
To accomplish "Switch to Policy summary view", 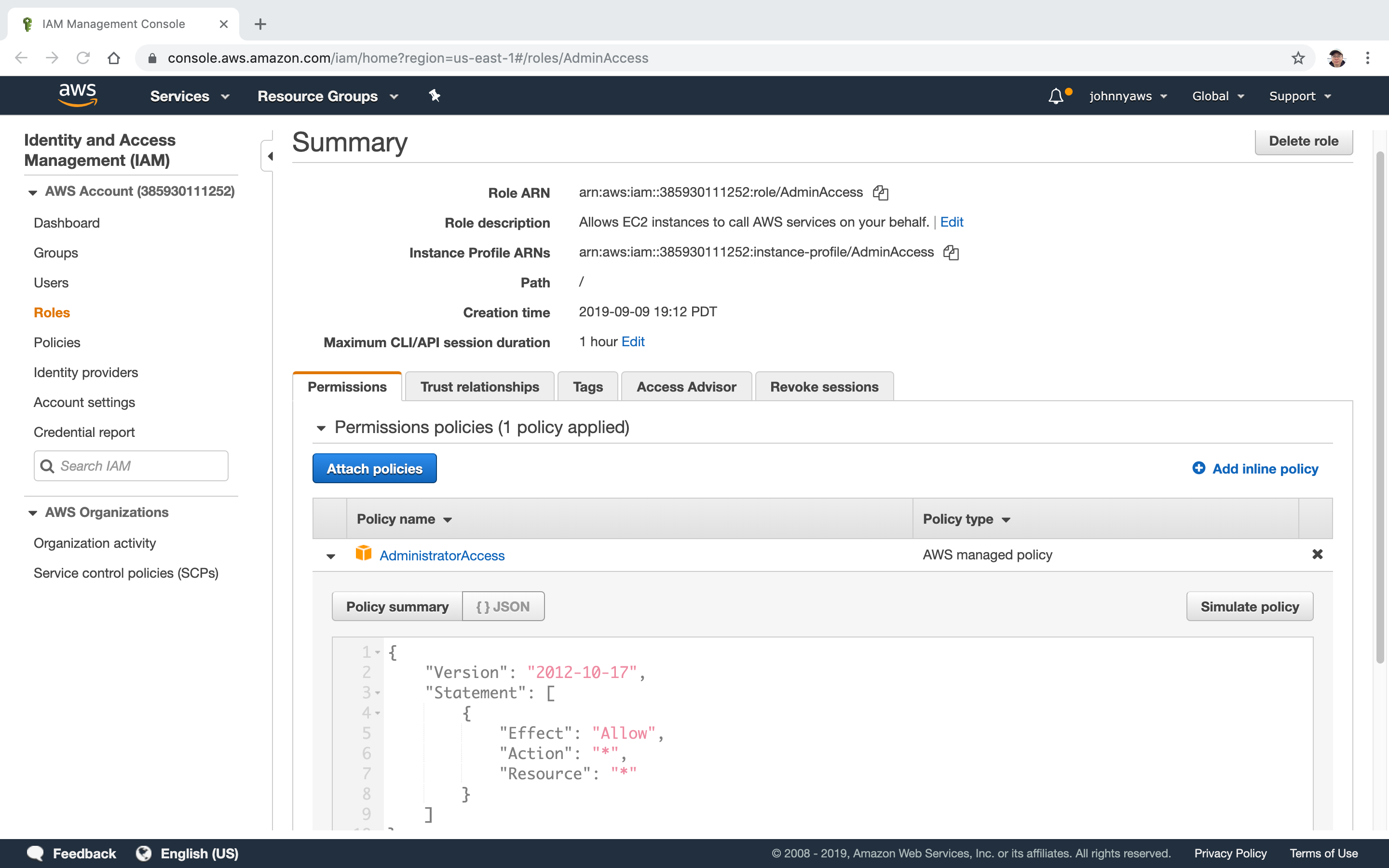I will click(397, 606).
